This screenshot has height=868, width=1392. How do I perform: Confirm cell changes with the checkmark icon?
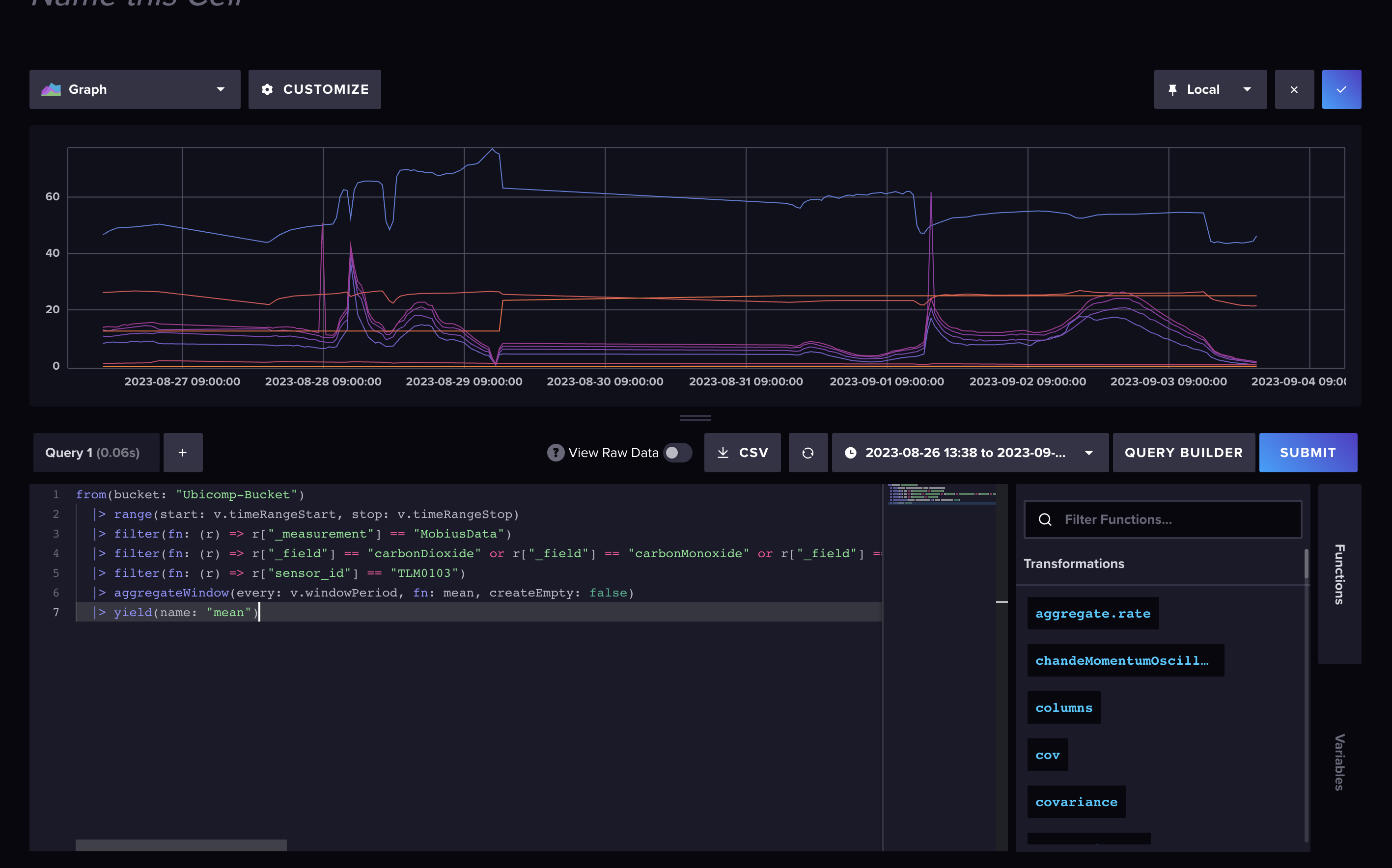(1341, 89)
